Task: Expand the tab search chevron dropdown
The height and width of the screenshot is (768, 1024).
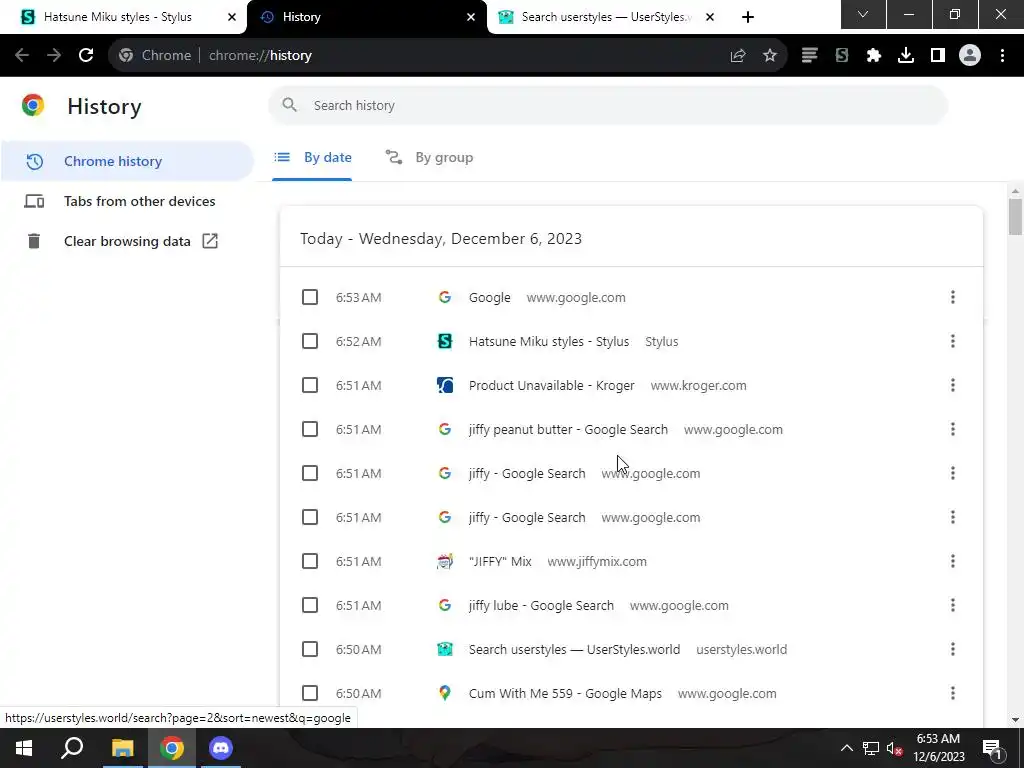Action: point(863,14)
